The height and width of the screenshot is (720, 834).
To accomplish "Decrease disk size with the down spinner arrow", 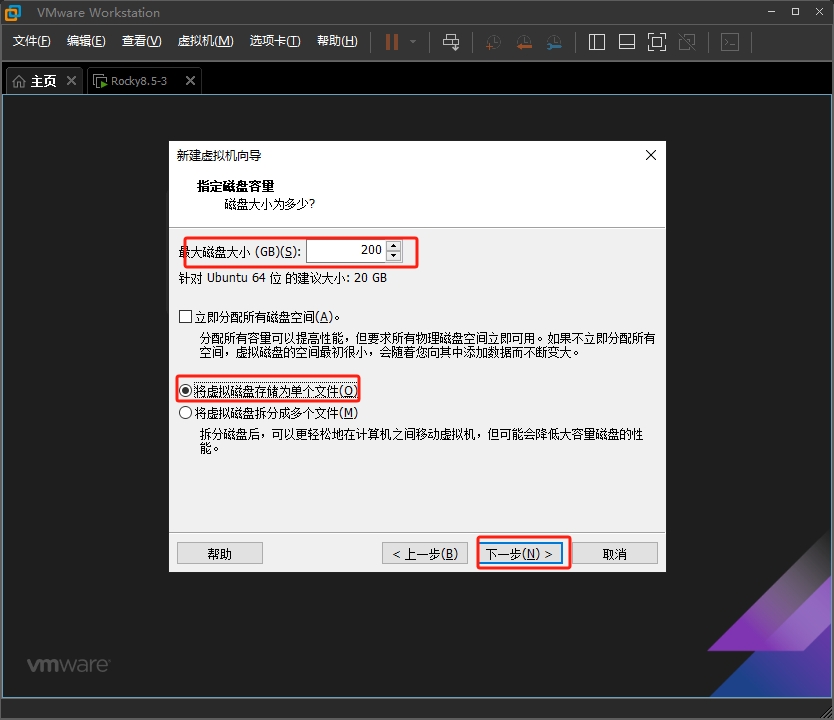I will click(394, 256).
